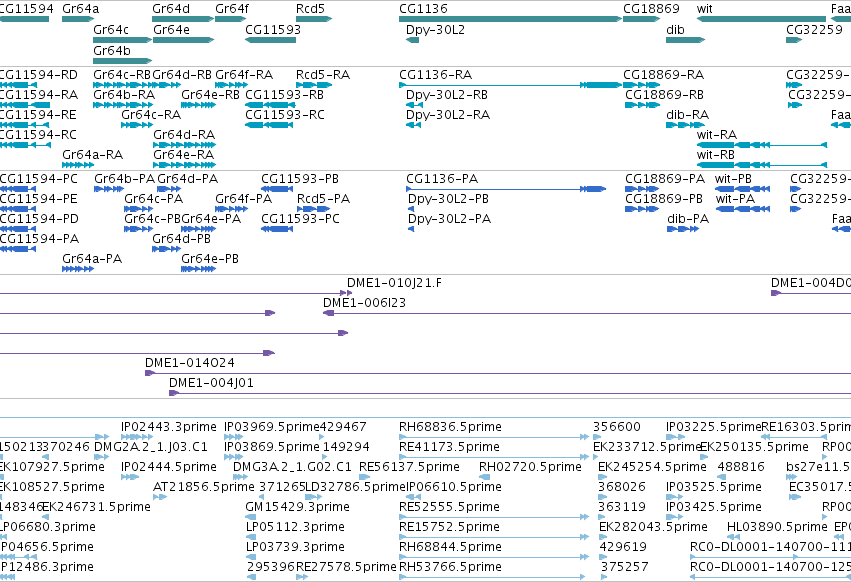Select protein Gr64f-PA
This screenshot has width=851, height=582.
tap(232, 208)
